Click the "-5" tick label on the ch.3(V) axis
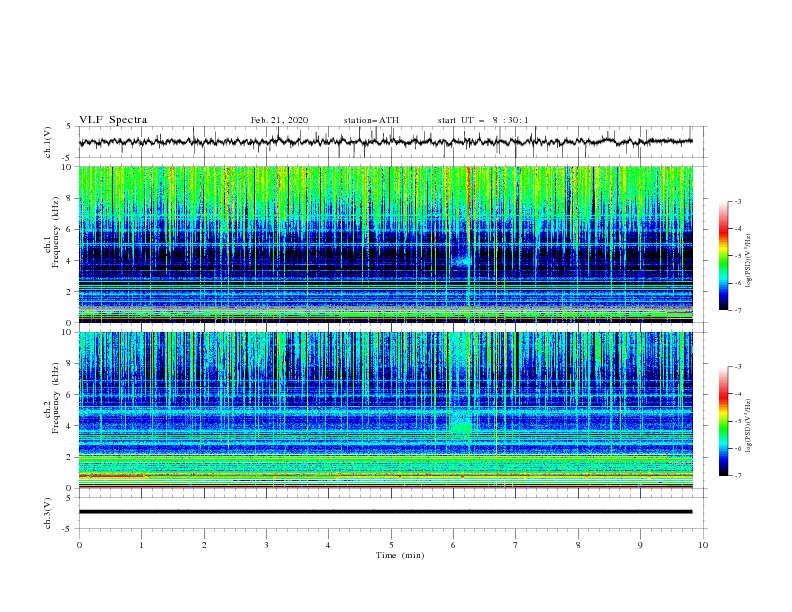The height and width of the screenshot is (612, 792). point(68,529)
